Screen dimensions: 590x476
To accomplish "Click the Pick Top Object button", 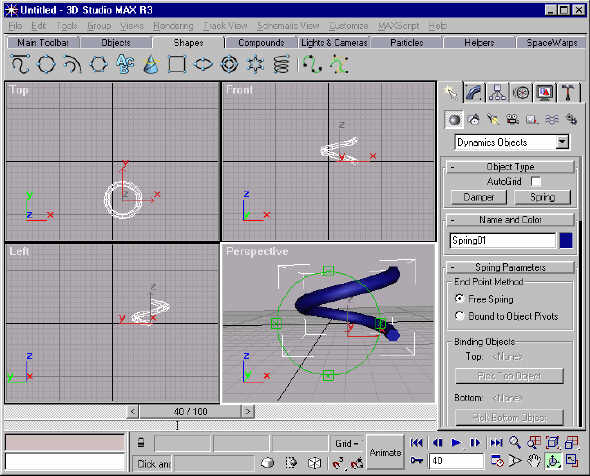I will coord(509,376).
